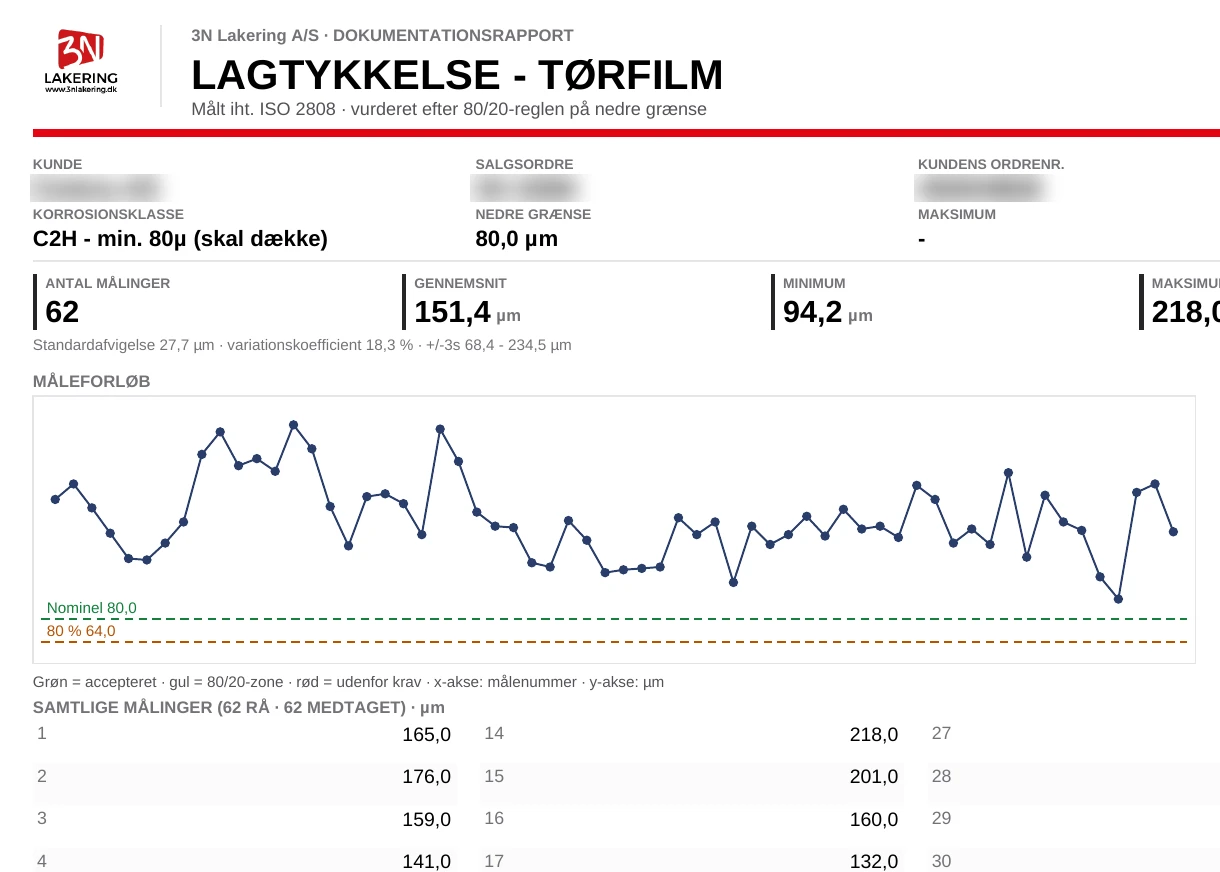Select the lower limit value 80,0 µm
Viewport: 1220px width, 872px height.
pos(516,239)
